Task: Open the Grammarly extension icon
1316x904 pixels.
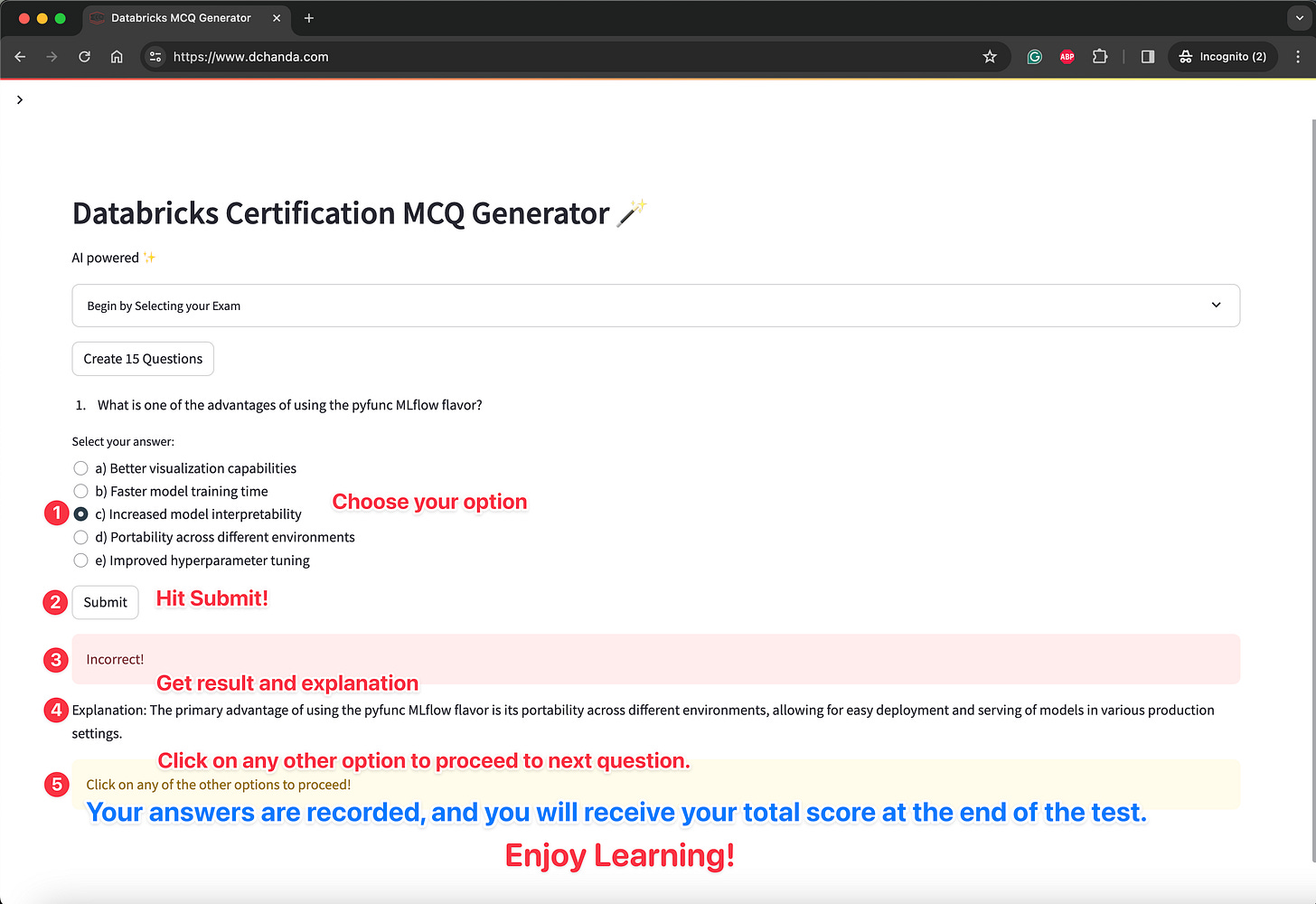Action: pyautogui.click(x=1035, y=56)
